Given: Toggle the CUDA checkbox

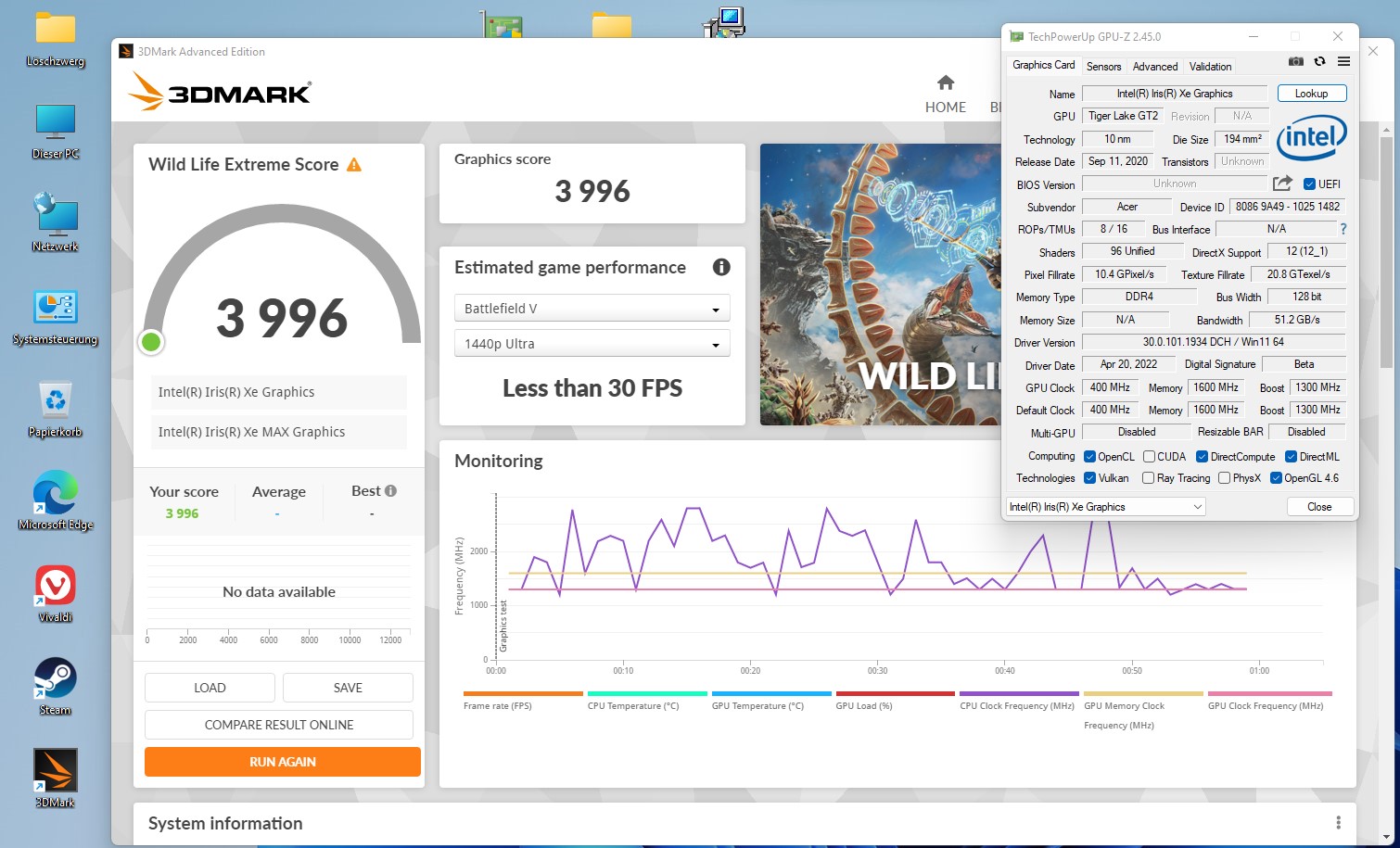Looking at the screenshot, I should click(x=1149, y=457).
